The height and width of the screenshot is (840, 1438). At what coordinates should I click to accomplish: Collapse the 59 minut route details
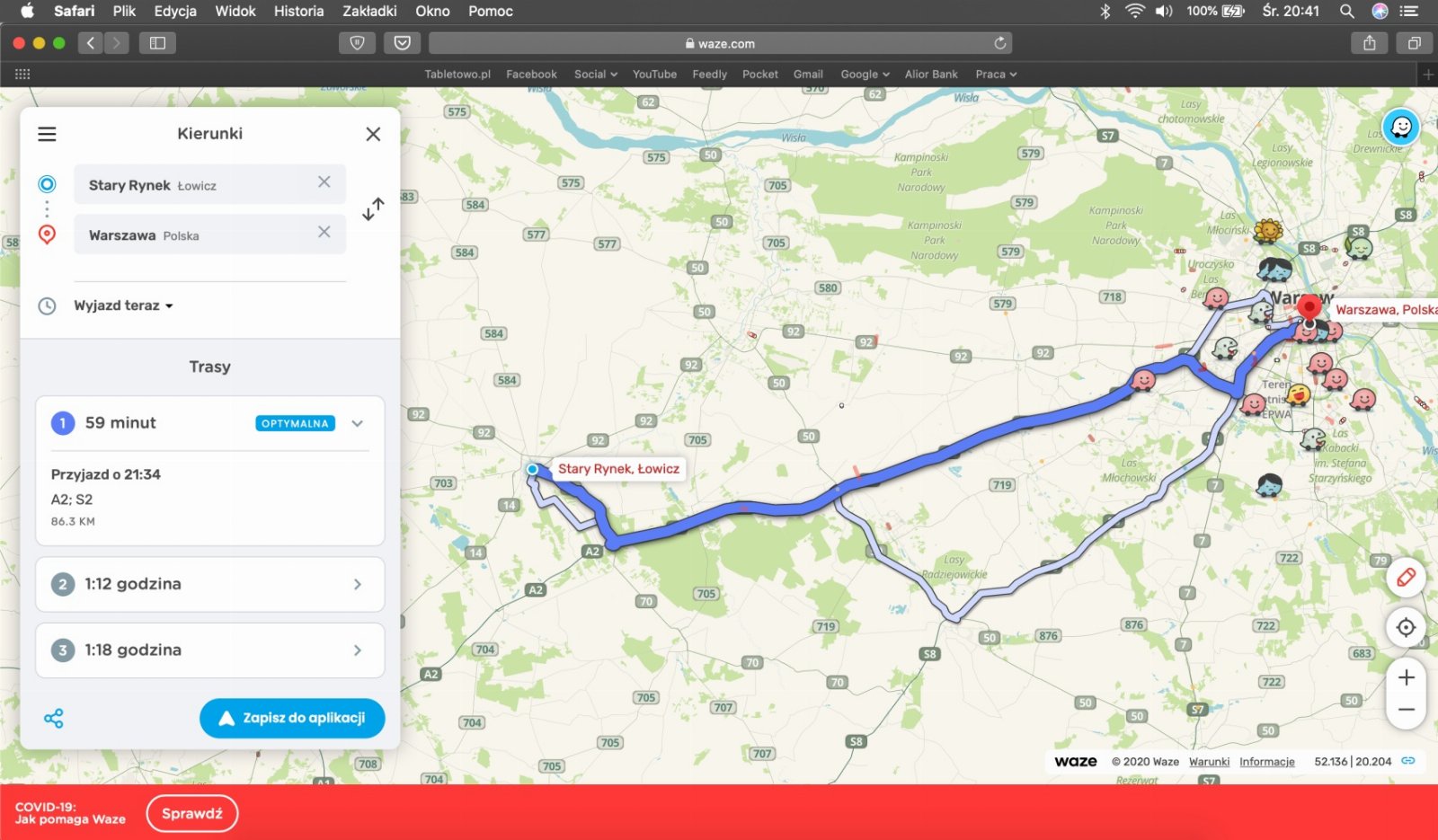357,423
